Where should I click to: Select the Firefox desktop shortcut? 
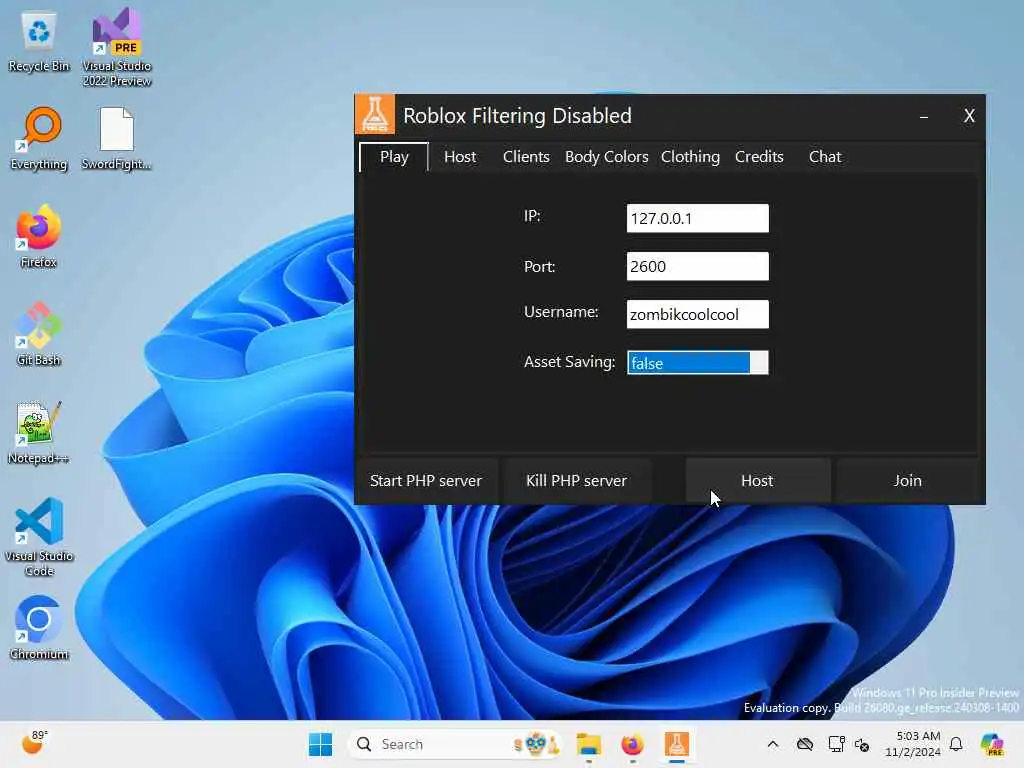tap(39, 236)
